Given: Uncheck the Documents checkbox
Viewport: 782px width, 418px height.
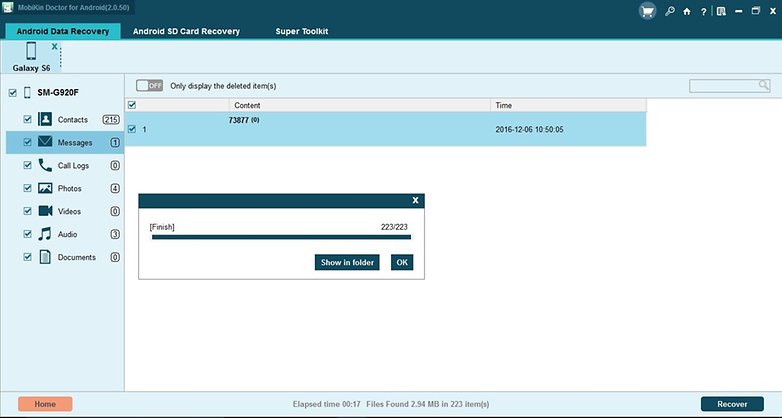Looking at the screenshot, I should (28, 257).
